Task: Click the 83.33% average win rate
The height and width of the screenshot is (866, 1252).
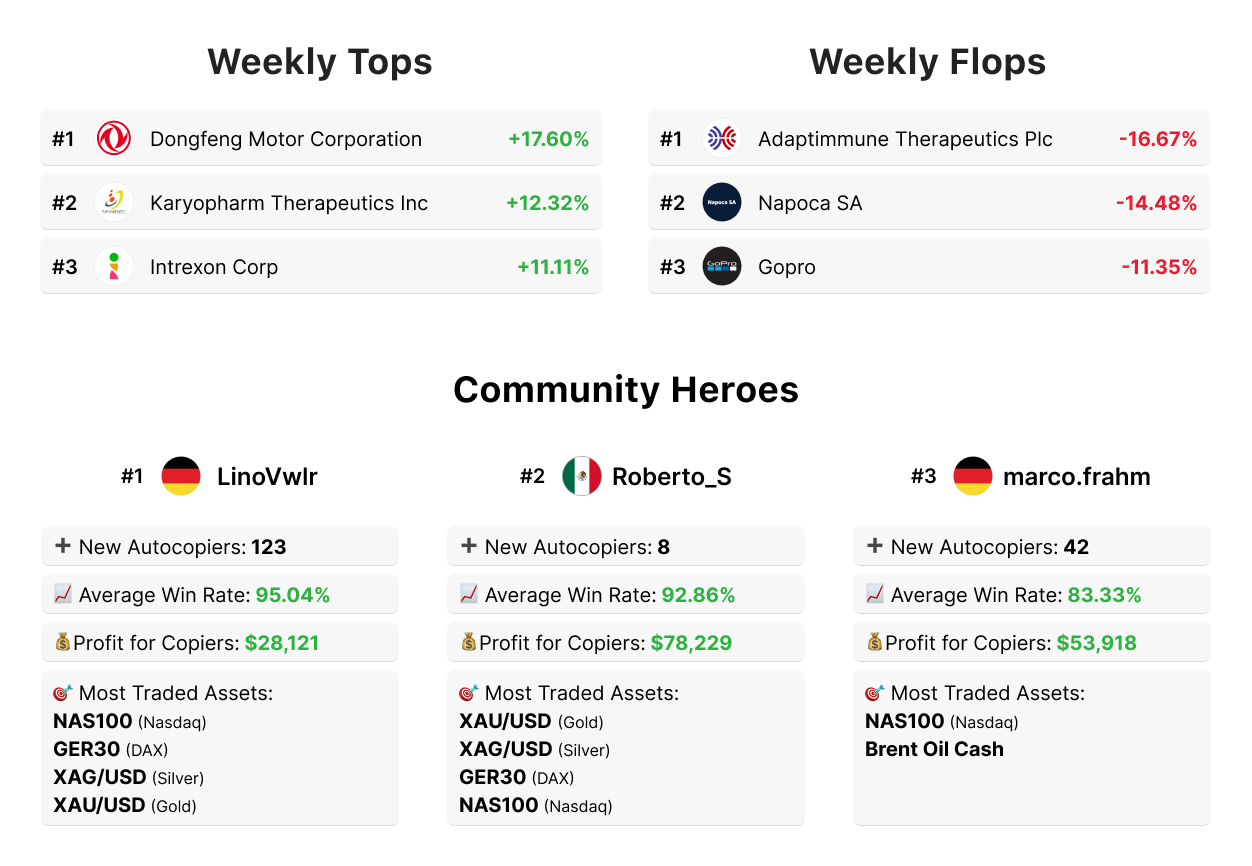Action: (1104, 595)
